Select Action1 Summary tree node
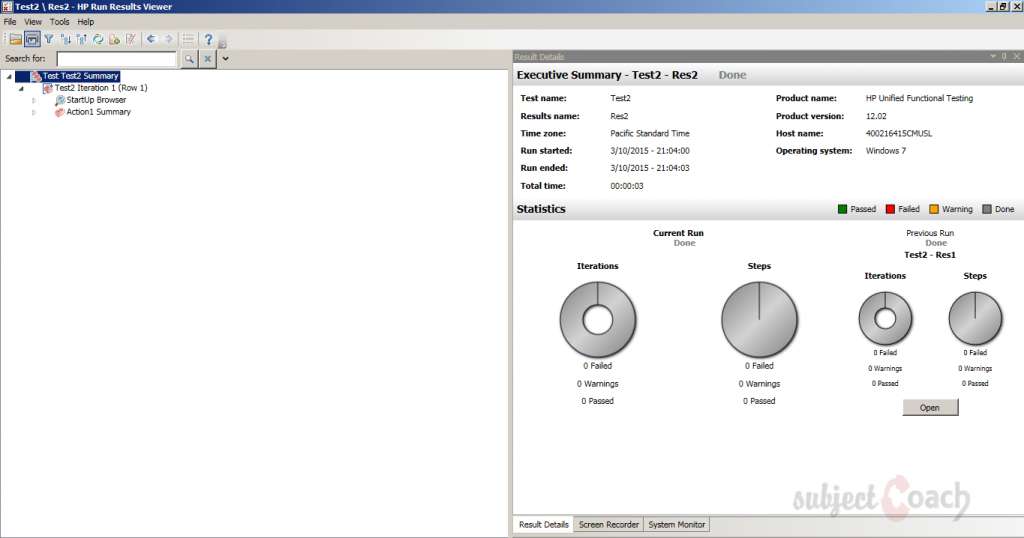 pyautogui.click(x=99, y=112)
